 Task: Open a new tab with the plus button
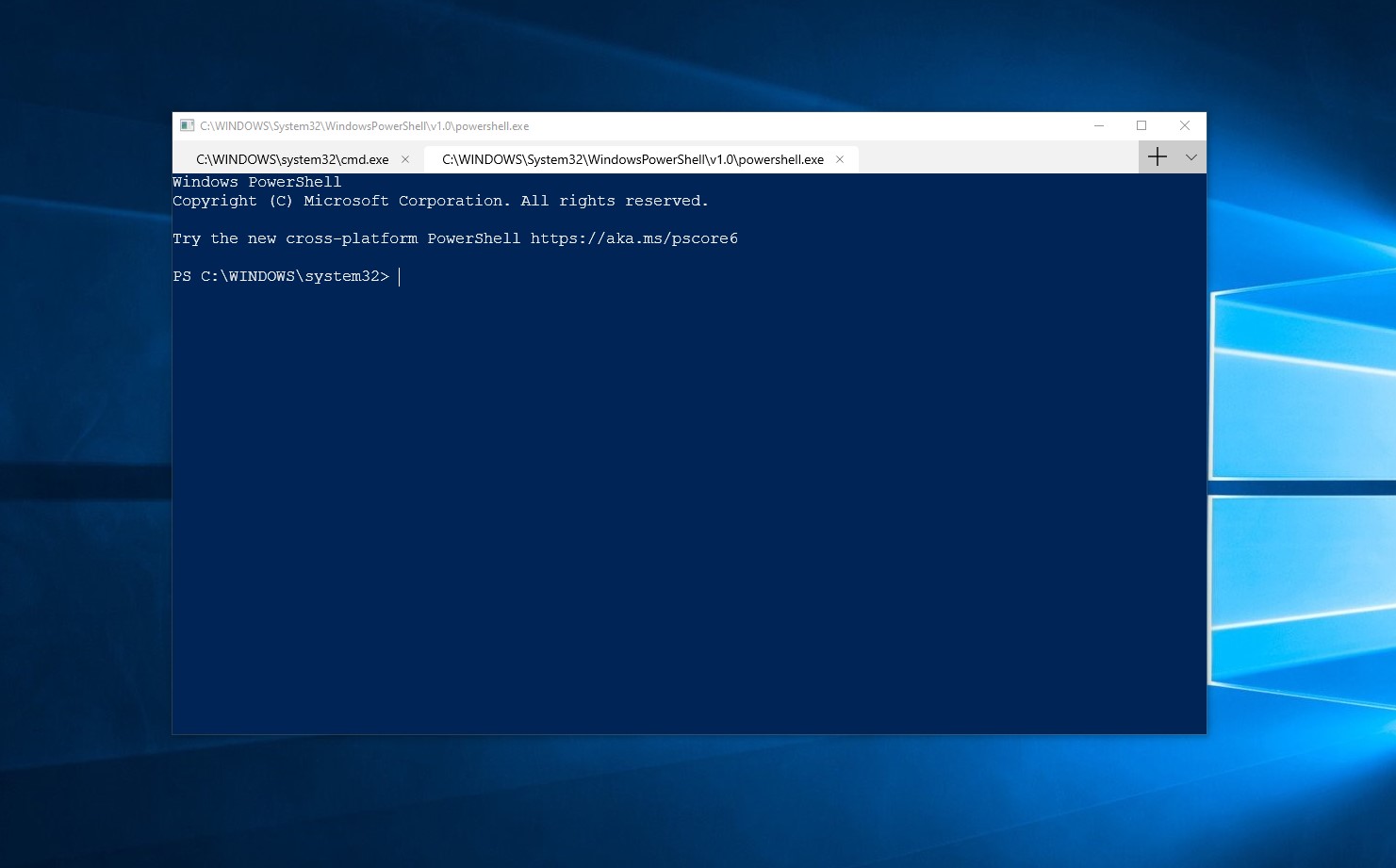(1158, 157)
